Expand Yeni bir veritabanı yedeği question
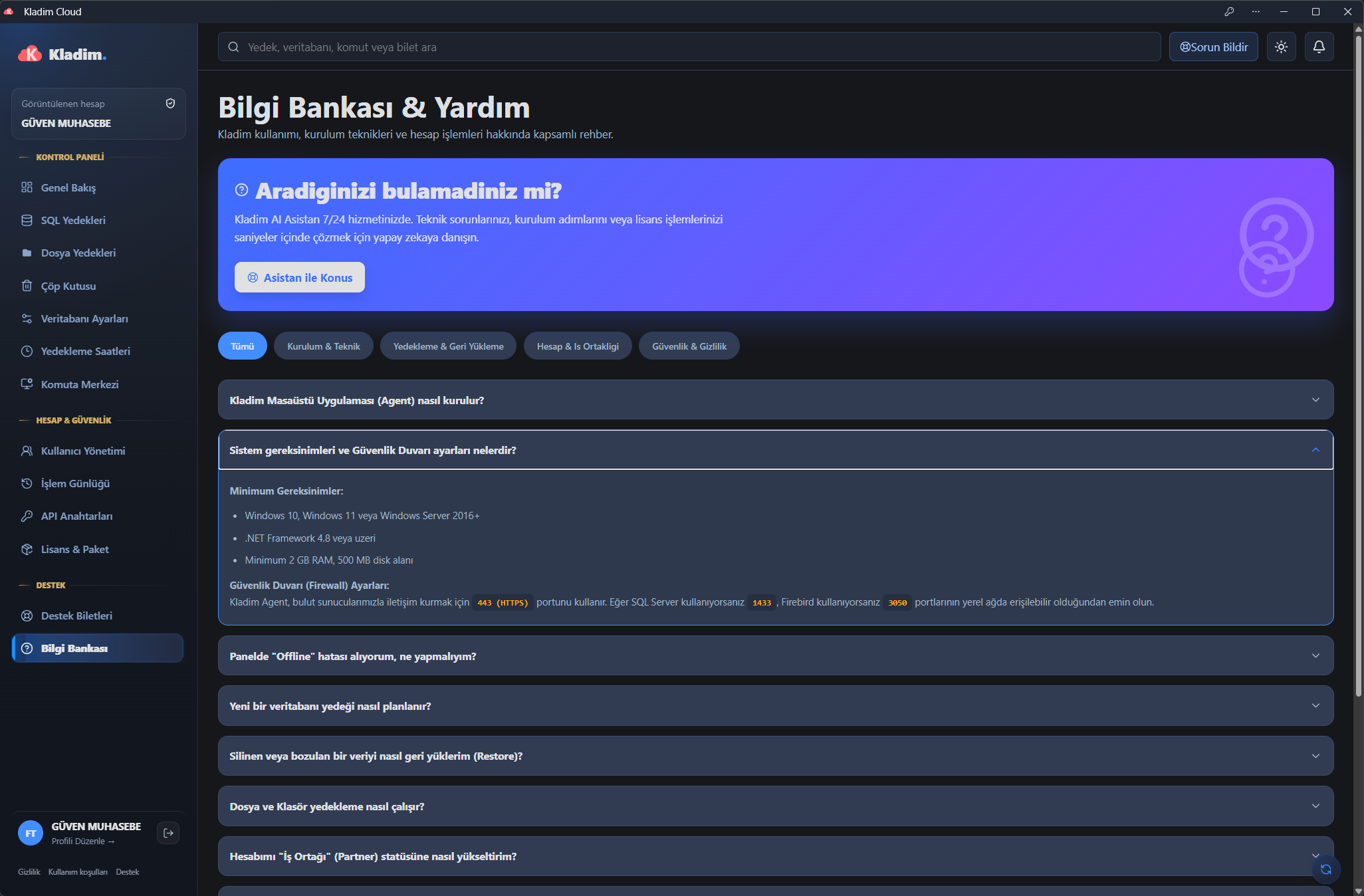Viewport: 1364px width, 896px height. click(x=776, y=705)
